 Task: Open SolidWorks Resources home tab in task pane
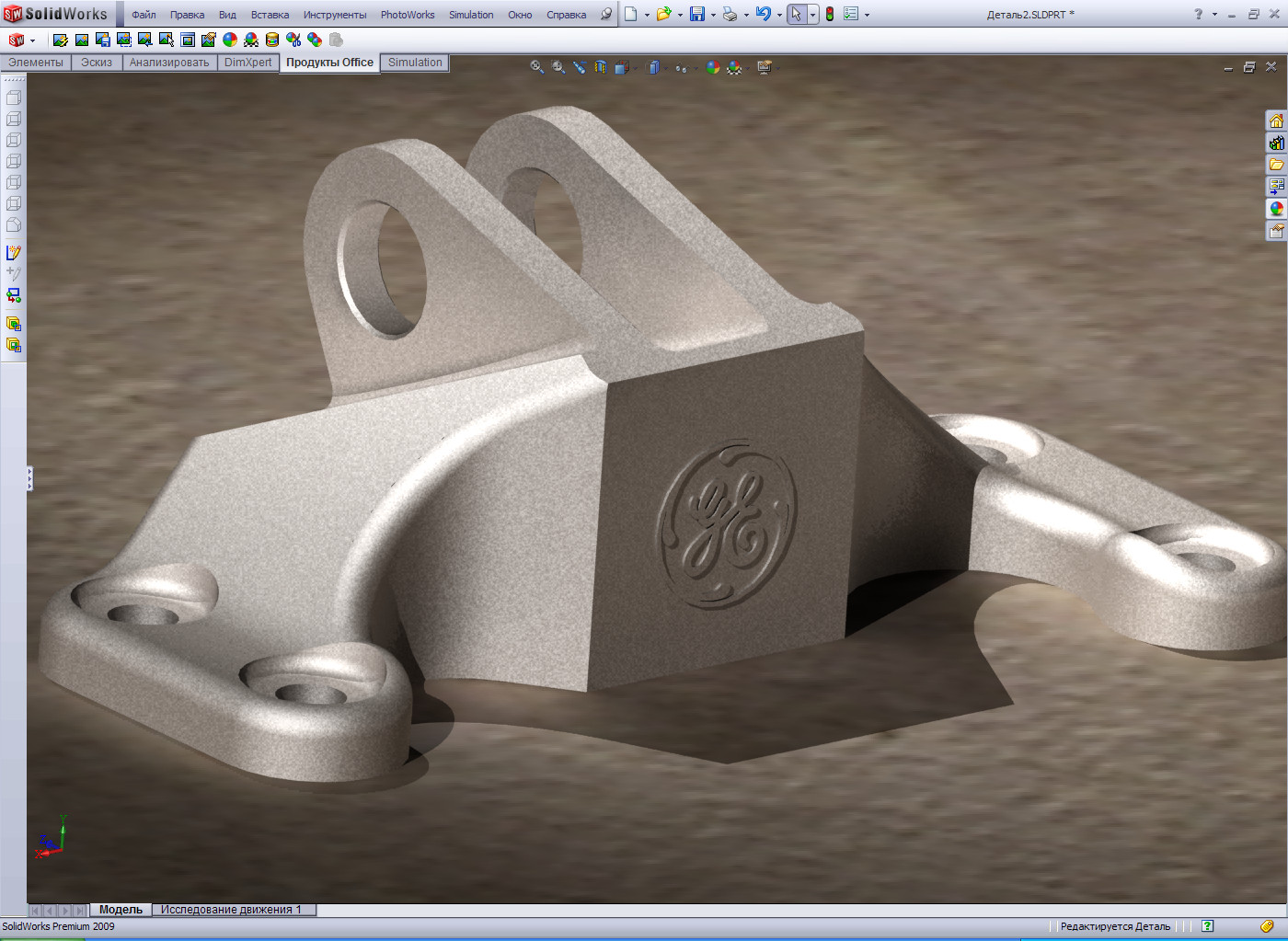click(x=1276, y=121)
